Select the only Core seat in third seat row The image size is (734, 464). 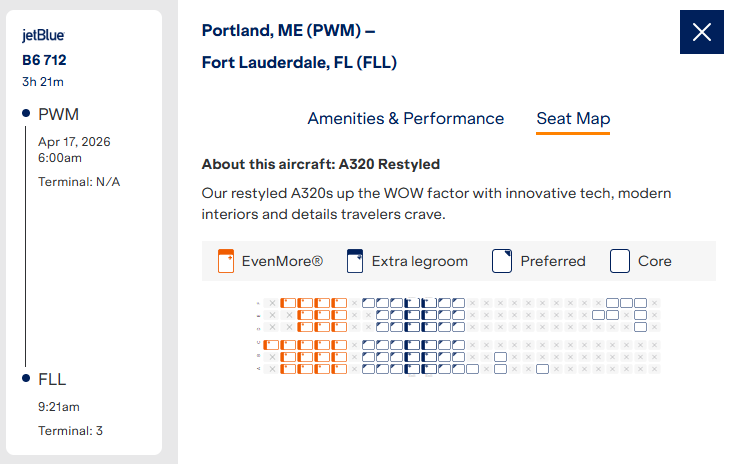pos(640,326)
